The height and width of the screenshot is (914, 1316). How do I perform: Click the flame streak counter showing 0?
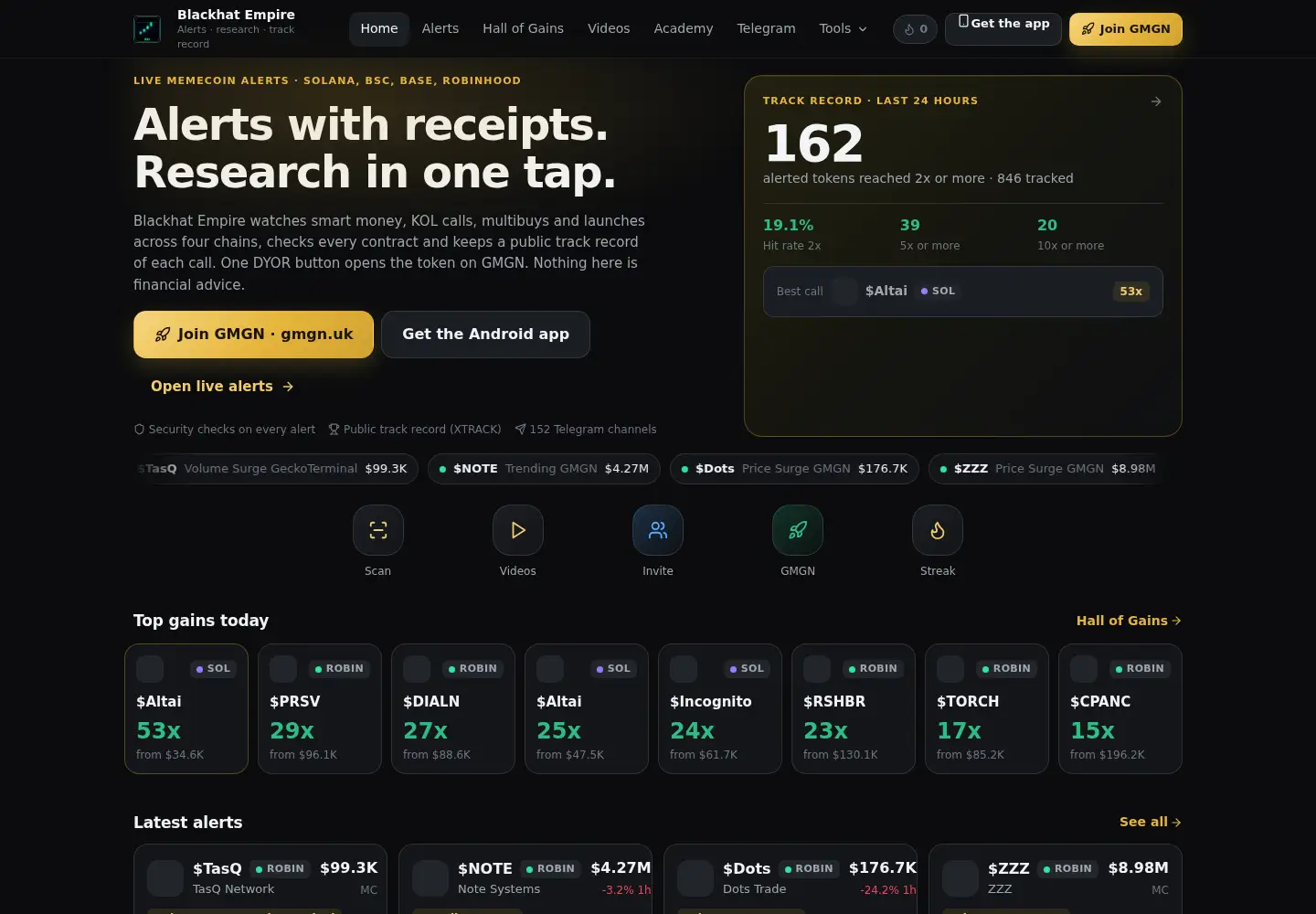coord(915,29)
